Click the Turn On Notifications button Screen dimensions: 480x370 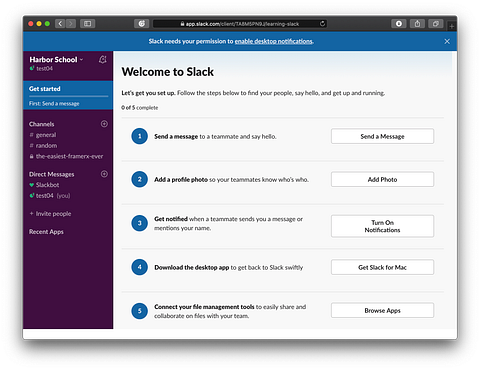382,226
